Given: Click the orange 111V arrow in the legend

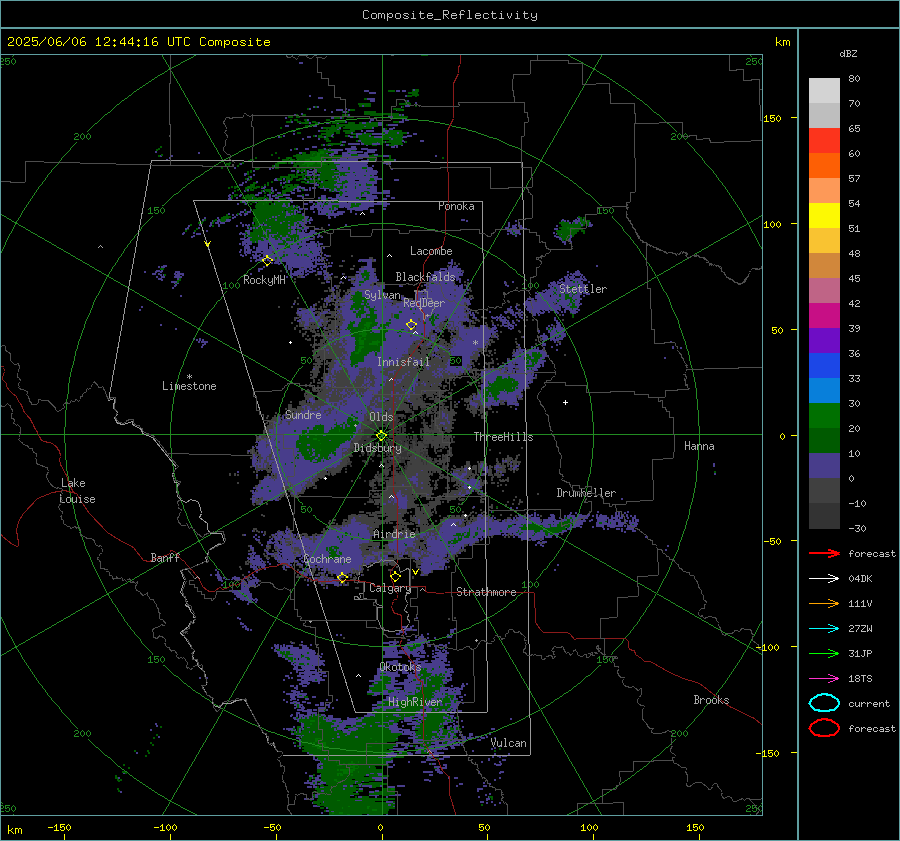Looking at the screenshot, I should [x=824, y=603].
